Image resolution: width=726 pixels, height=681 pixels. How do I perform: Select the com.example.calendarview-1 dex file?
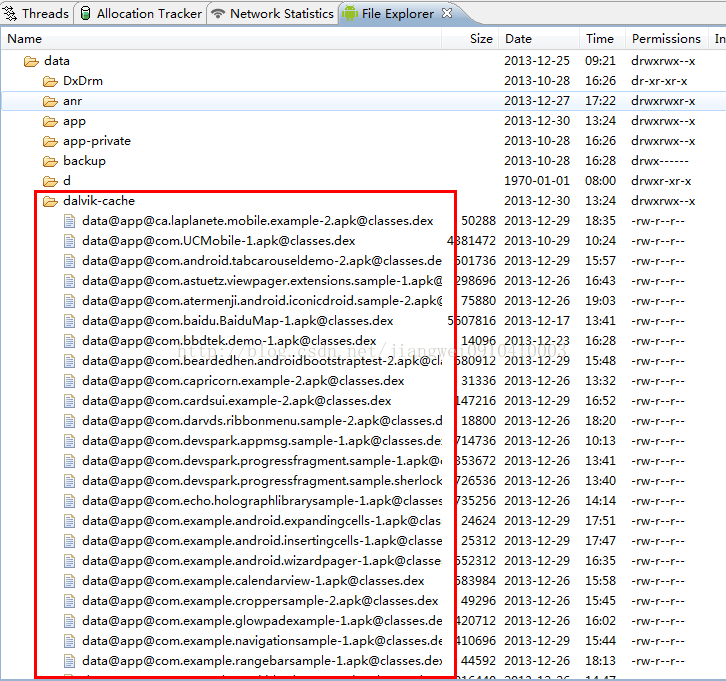pyautogui.click(x=253, y=581)
